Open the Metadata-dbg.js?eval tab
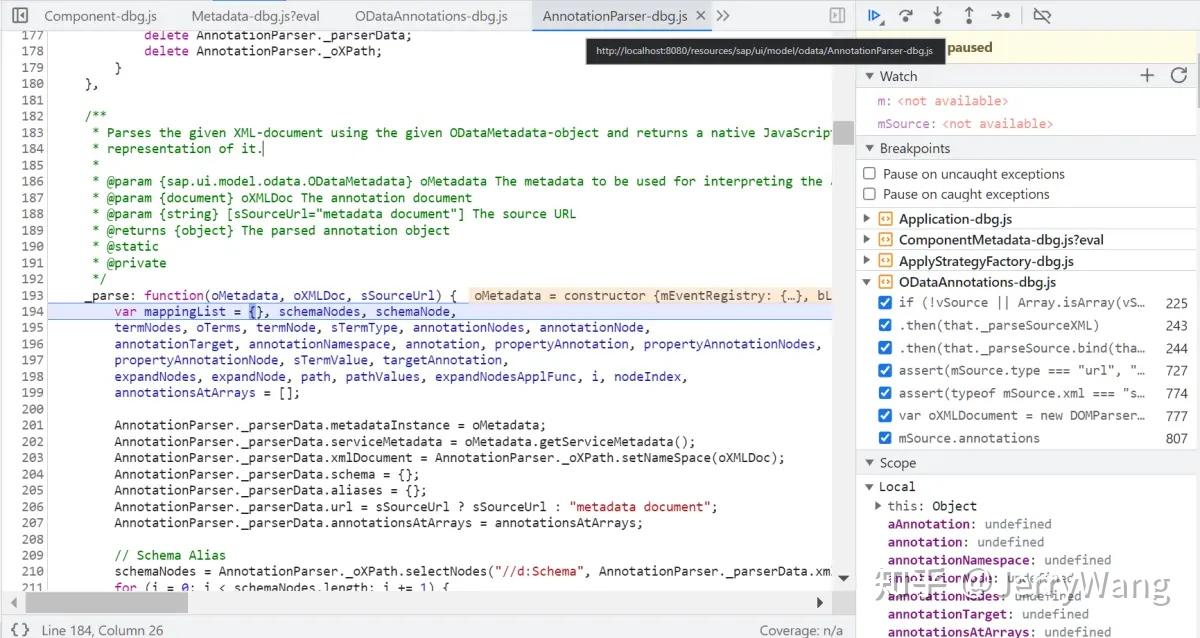Viewport: 1200px width, 638px height. [245, 15]
